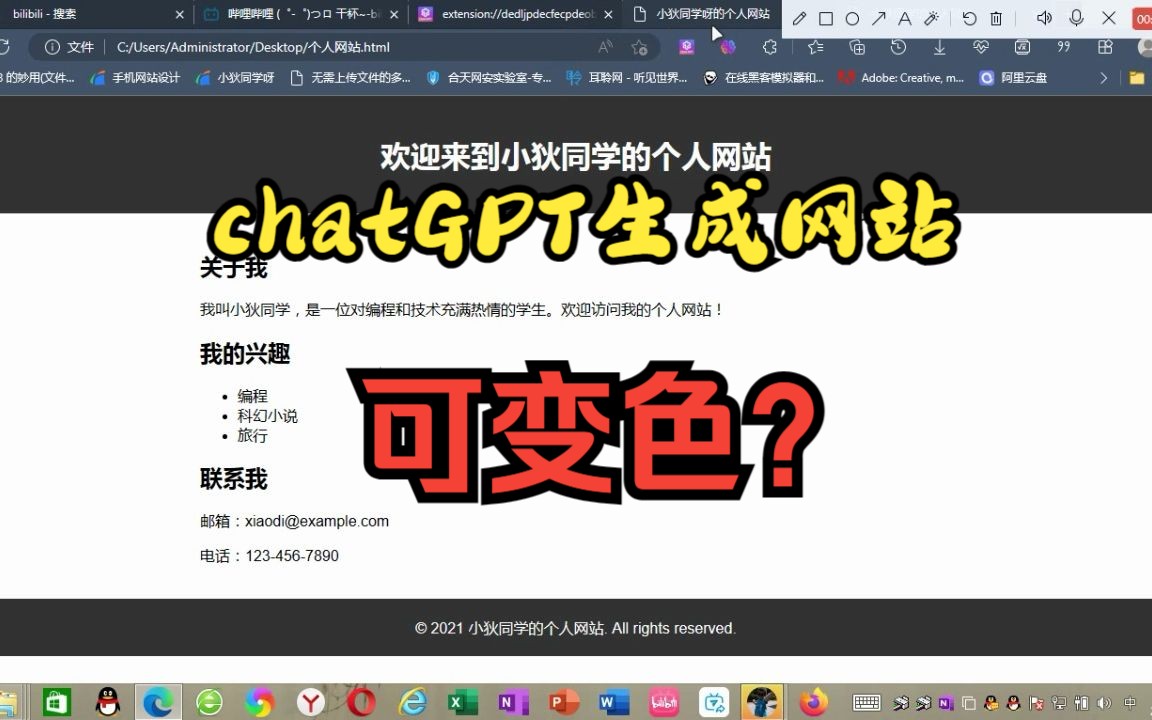Close the 哔哩哔哩 tab
Image resolution: width=1152 pixels, height=720 pixels.
395,14
